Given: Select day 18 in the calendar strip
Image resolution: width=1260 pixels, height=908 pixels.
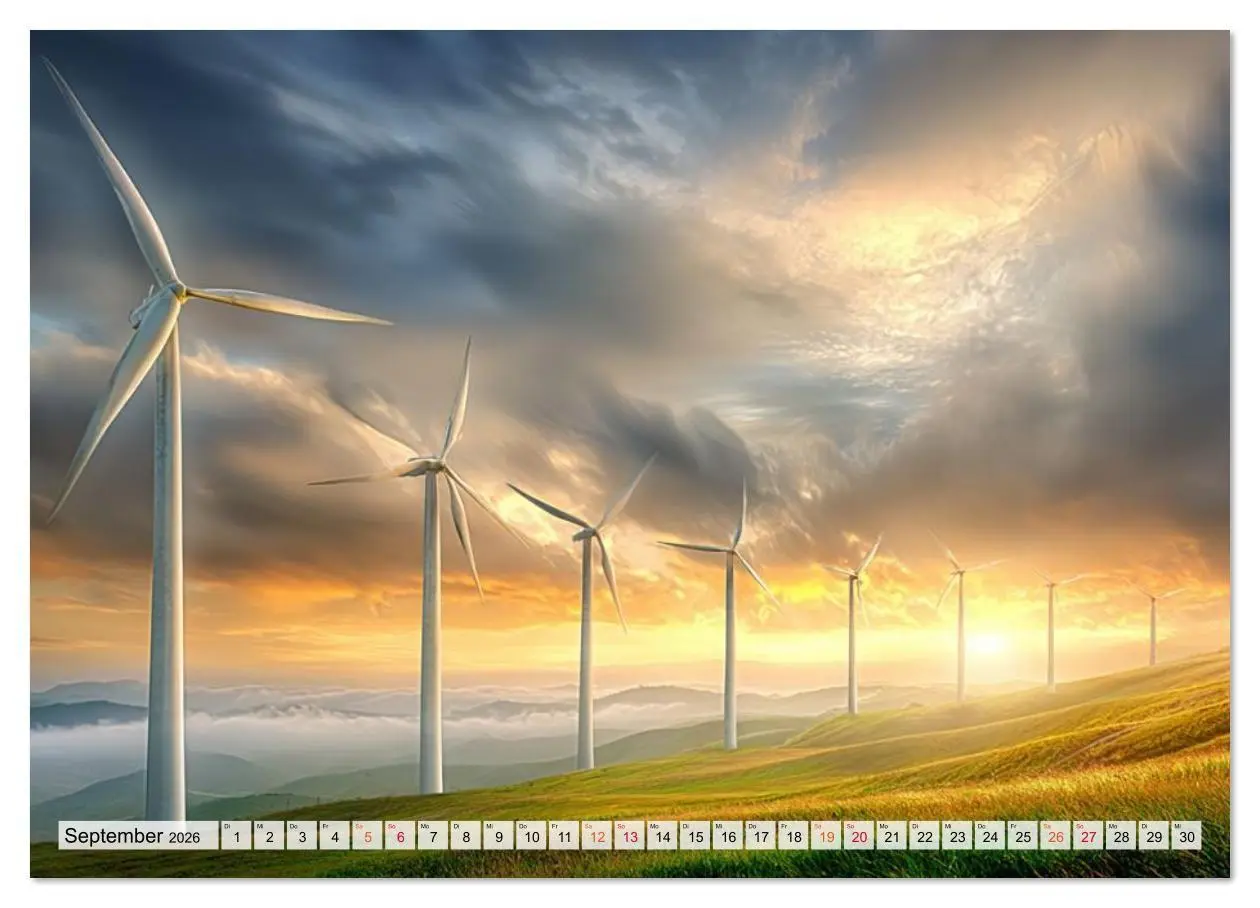Looking at the screenshot, I should [x=794, y=836].
